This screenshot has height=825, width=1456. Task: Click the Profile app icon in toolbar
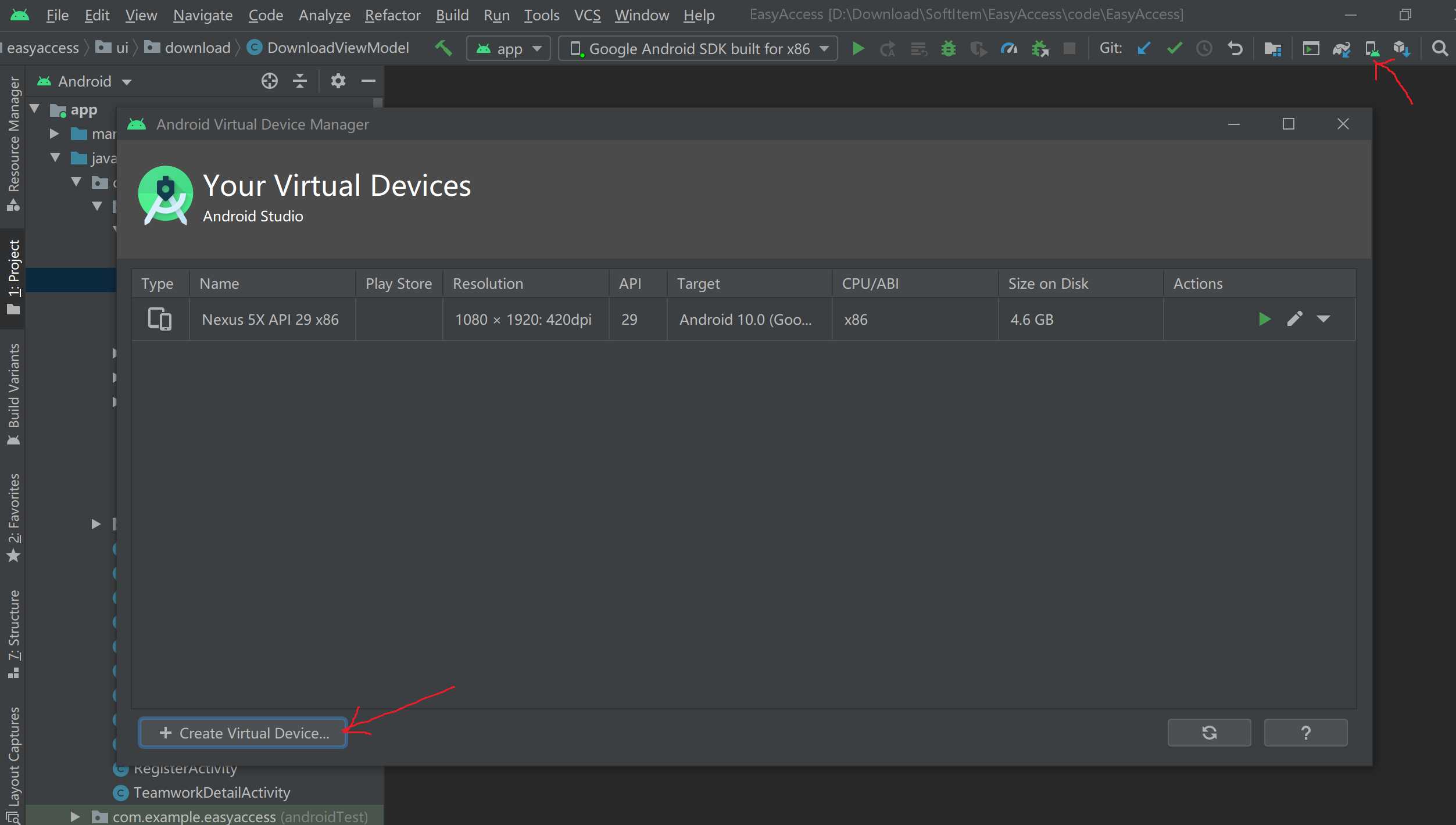(1009, 47)
